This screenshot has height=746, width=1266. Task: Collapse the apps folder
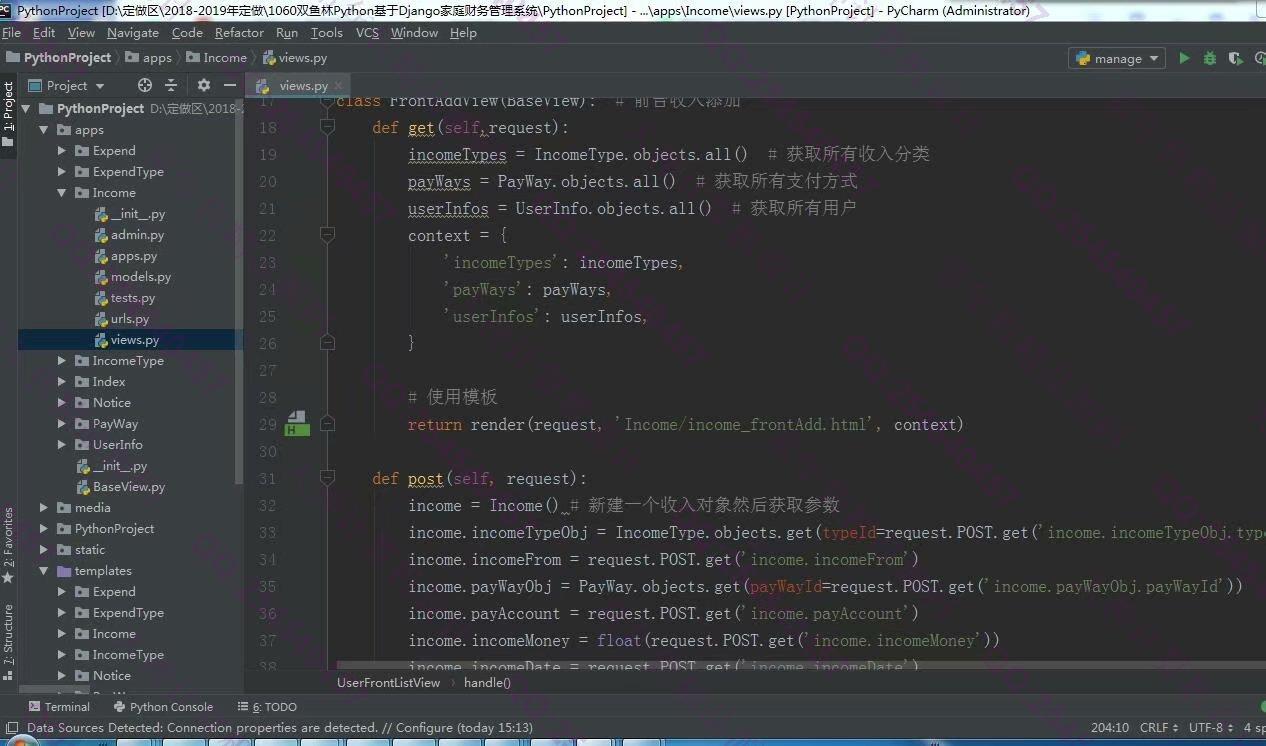44,129
